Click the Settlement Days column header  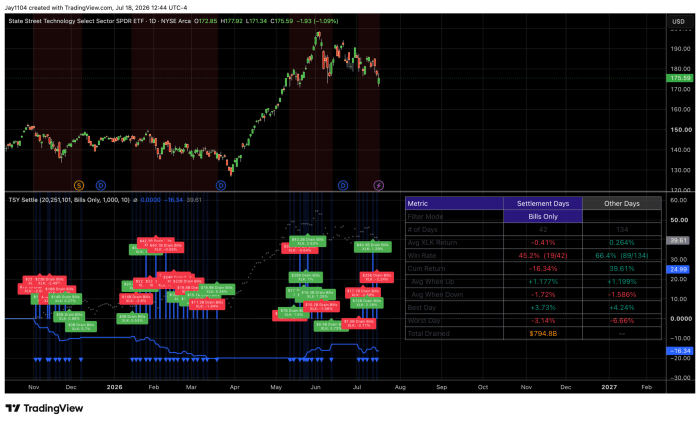(543, 203)
